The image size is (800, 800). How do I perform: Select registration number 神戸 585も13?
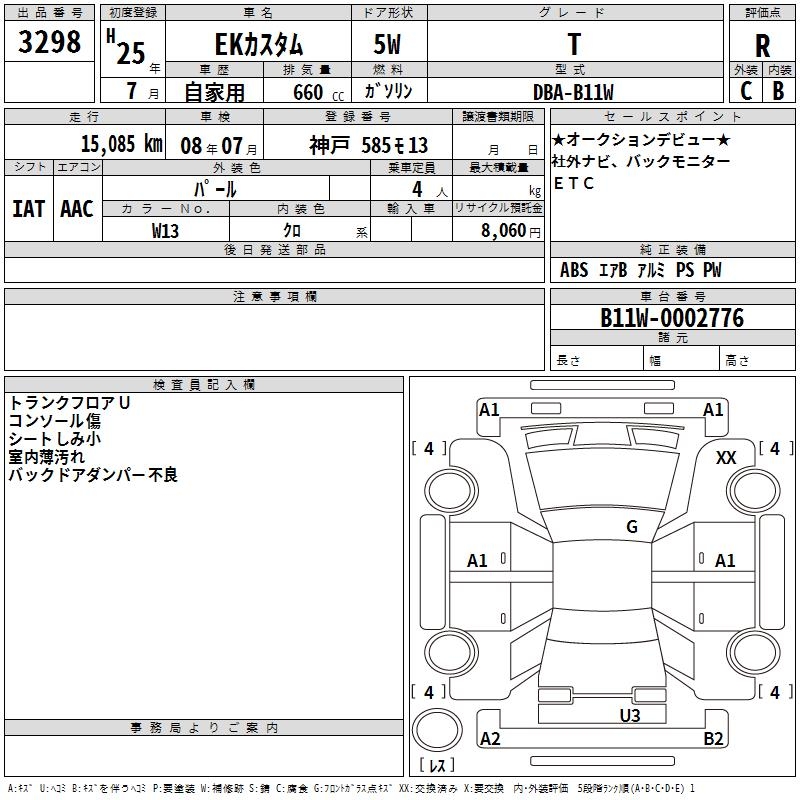(368, 145)
